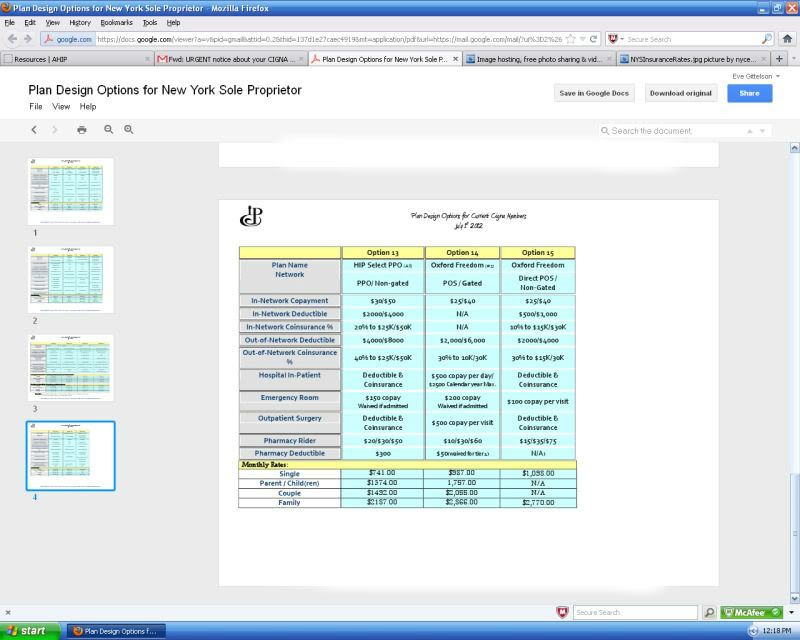
Task: Open the Eve Gittelson account dropdown
Action: point(756,76)
